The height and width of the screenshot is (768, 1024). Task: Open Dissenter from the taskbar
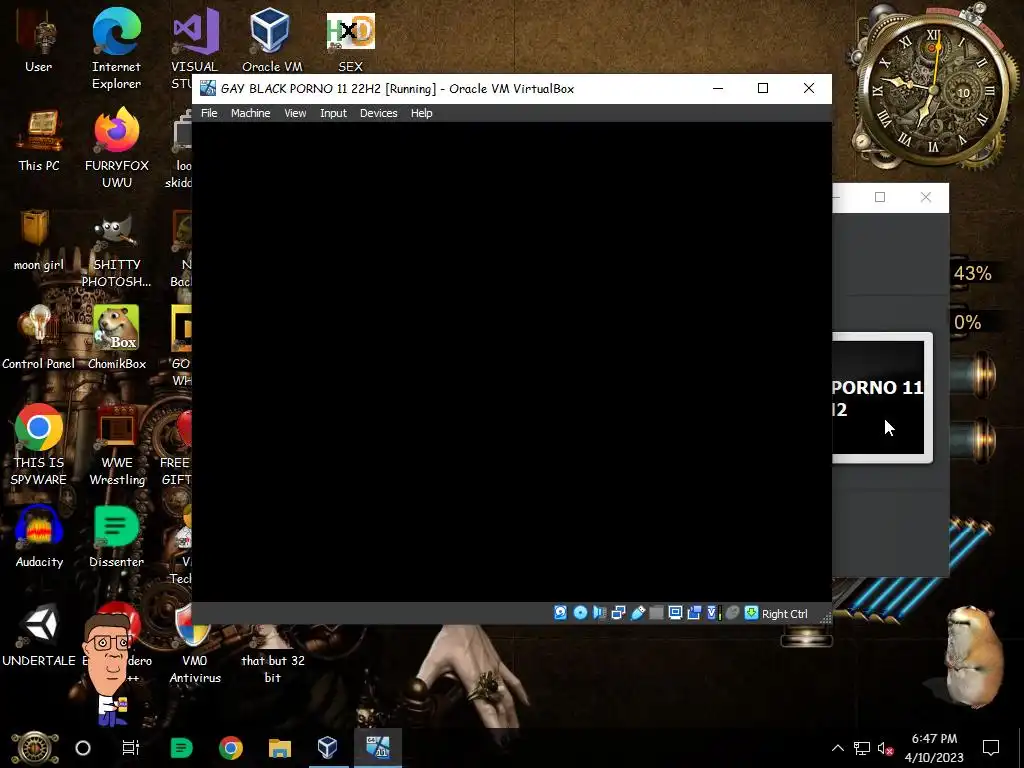pos(181,748)
